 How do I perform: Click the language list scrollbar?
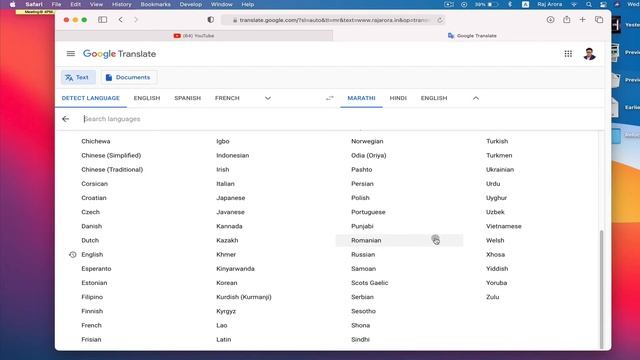(601, 289)
